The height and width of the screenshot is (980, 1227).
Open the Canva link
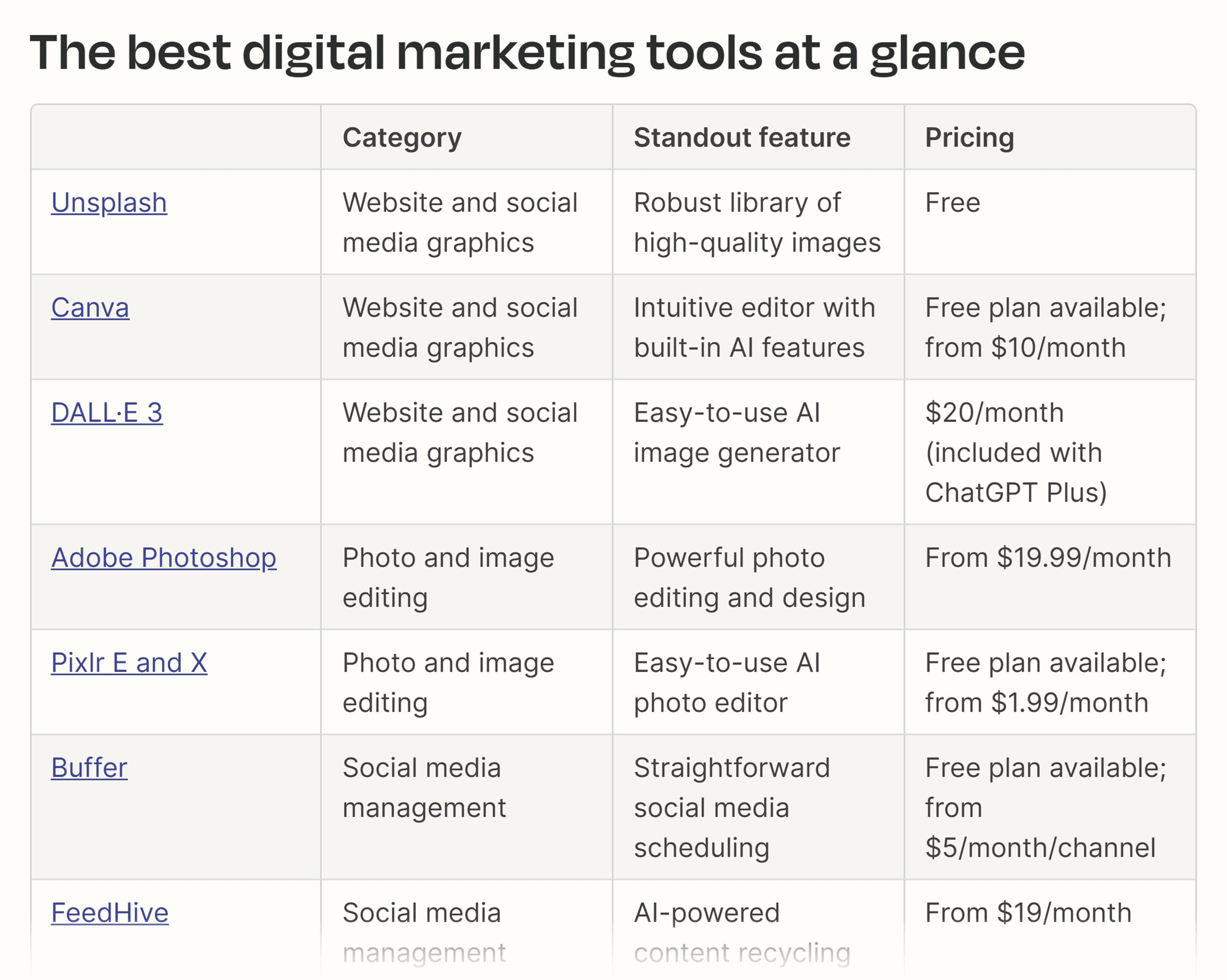click(x=90, y=308)
